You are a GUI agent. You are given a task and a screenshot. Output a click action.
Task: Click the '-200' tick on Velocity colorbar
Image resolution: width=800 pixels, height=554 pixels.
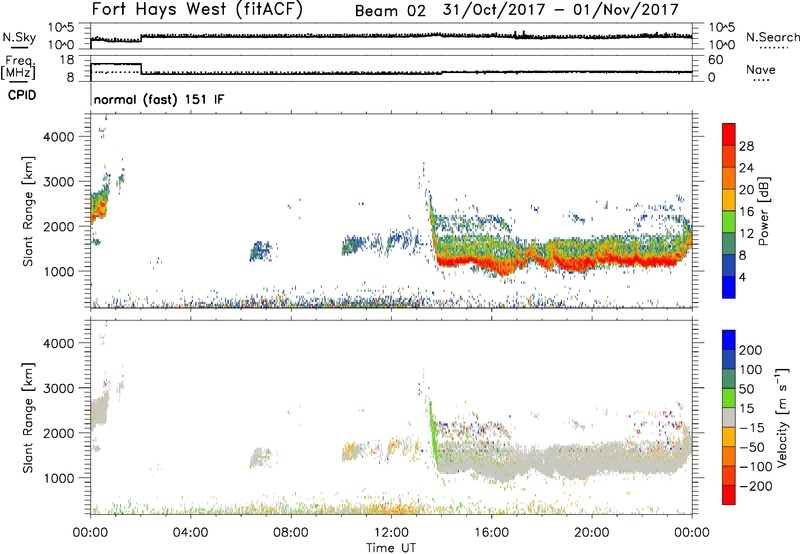click(755, 486)
